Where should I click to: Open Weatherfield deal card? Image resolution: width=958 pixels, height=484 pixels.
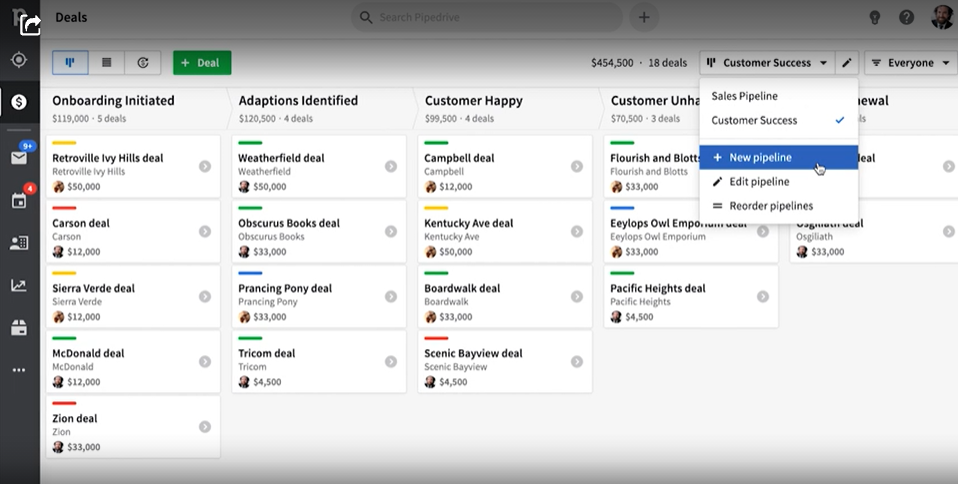coord(319,166)
